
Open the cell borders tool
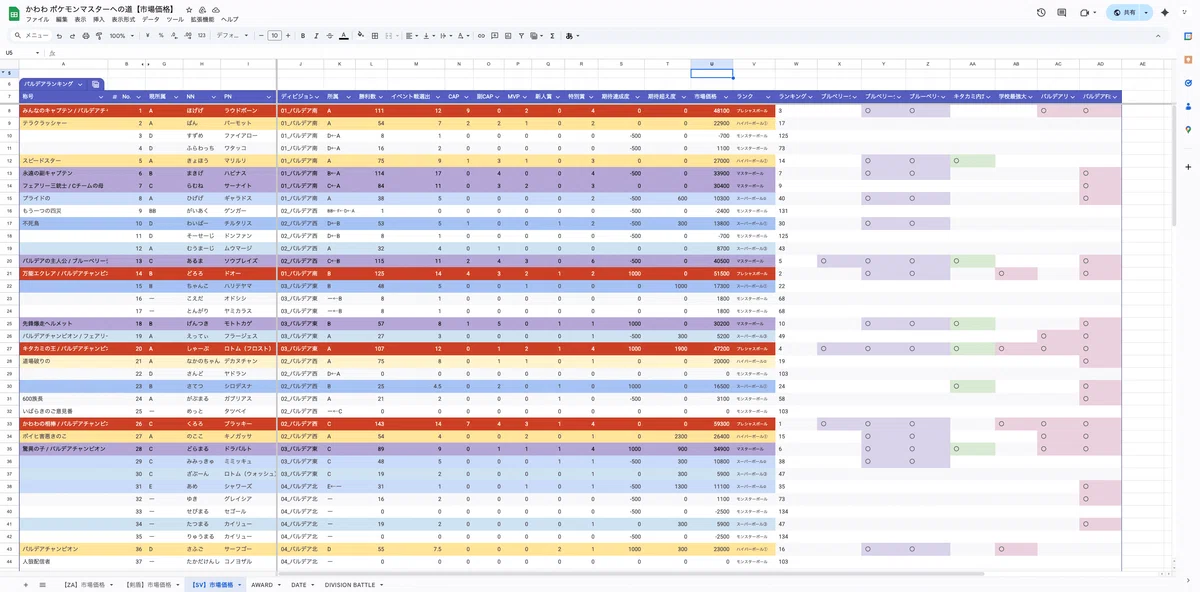374,35
